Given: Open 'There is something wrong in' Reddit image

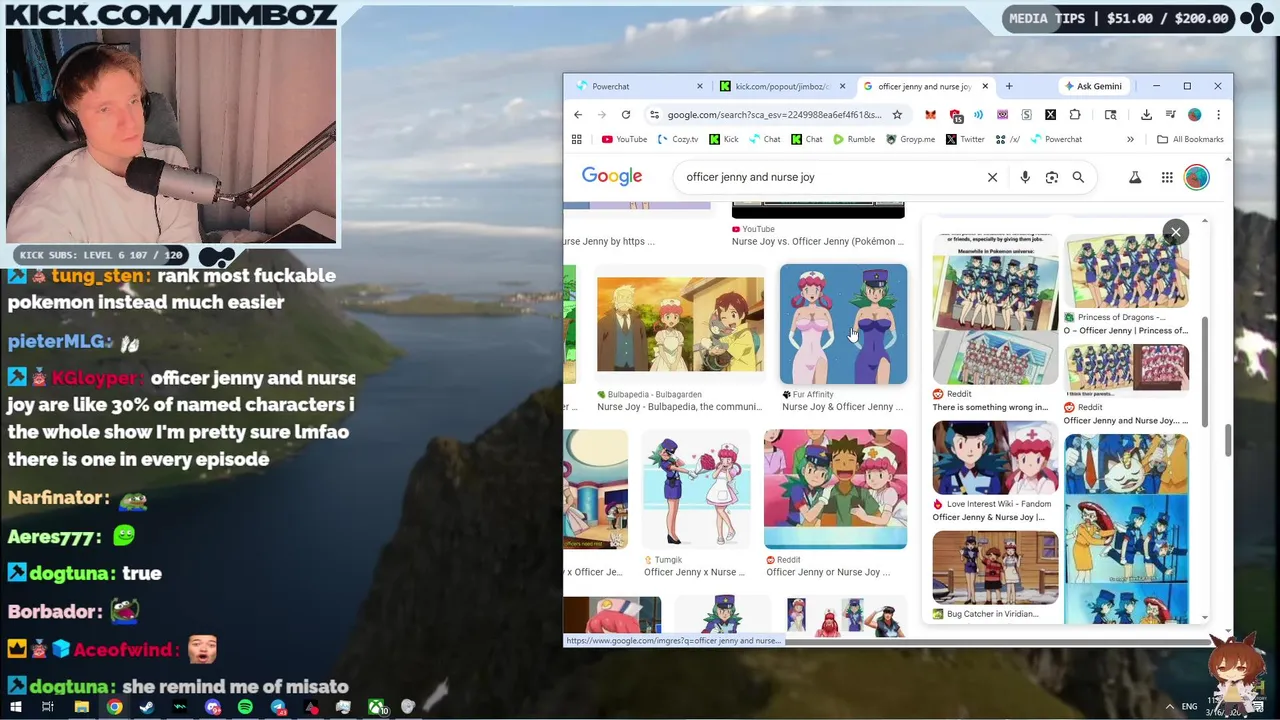Looking at the screenshot, I should (995, 309).
